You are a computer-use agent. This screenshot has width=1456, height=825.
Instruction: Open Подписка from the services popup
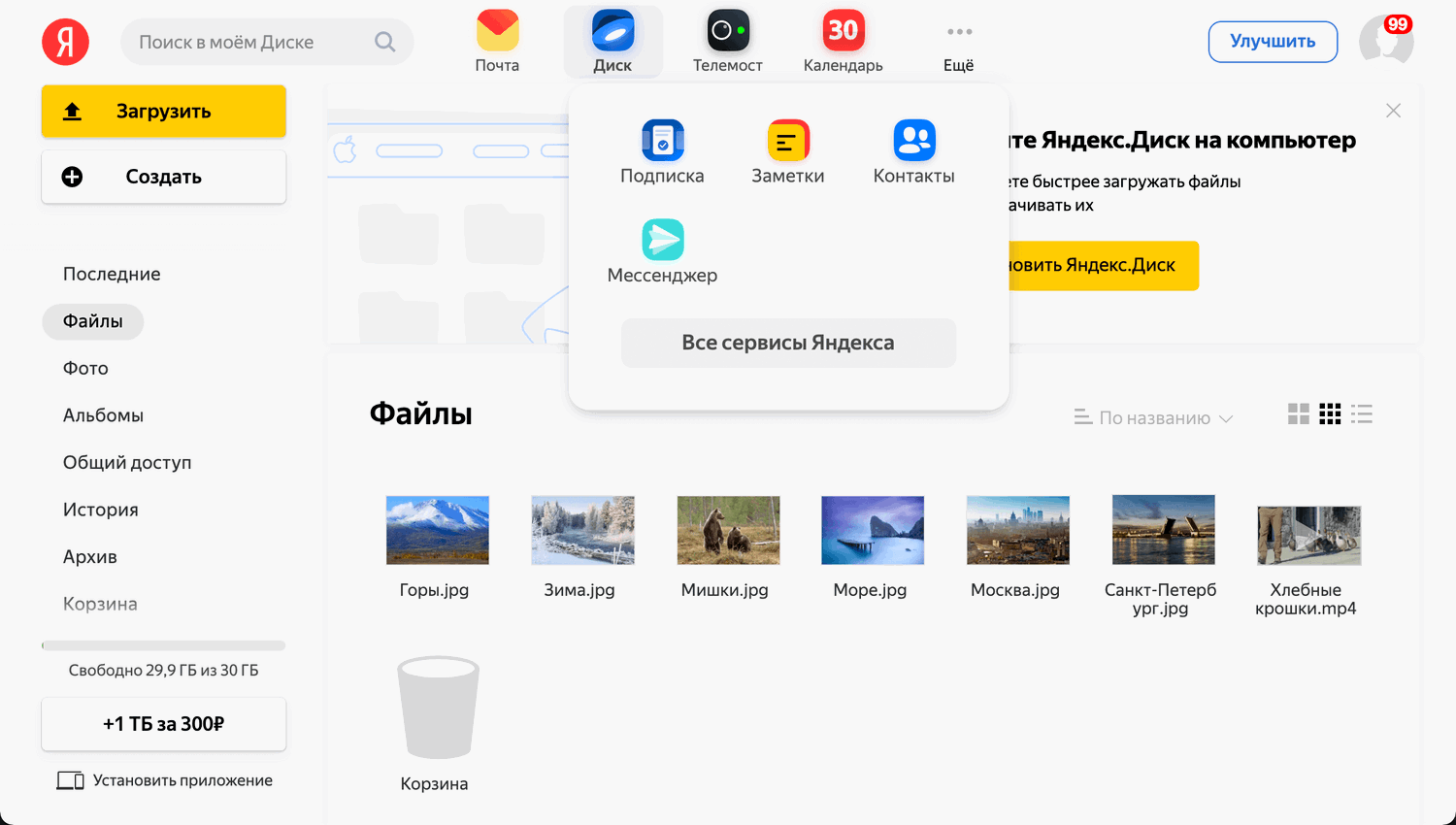pyautogui.click(x=662, y=152)
